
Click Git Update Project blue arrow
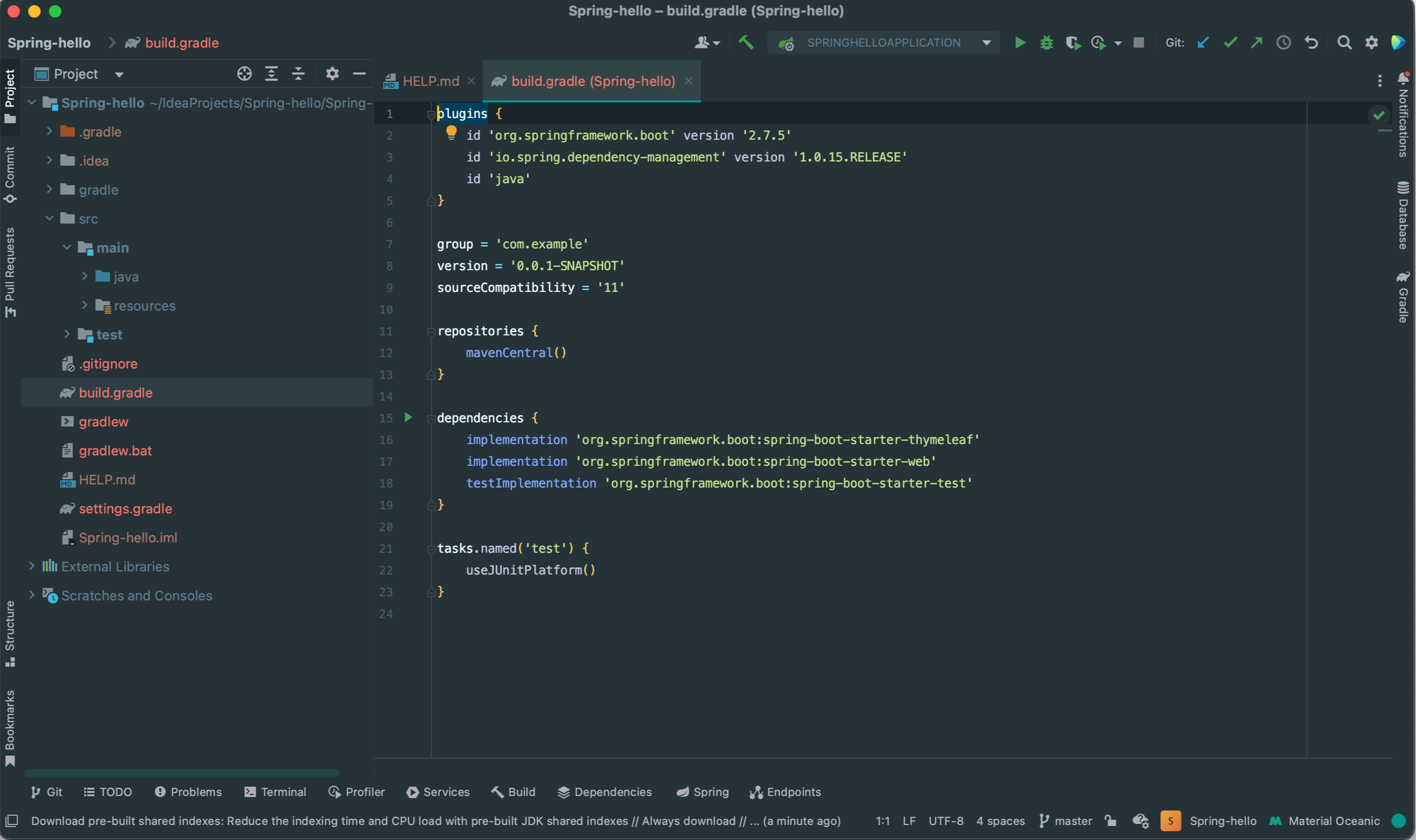point(1203,42)
